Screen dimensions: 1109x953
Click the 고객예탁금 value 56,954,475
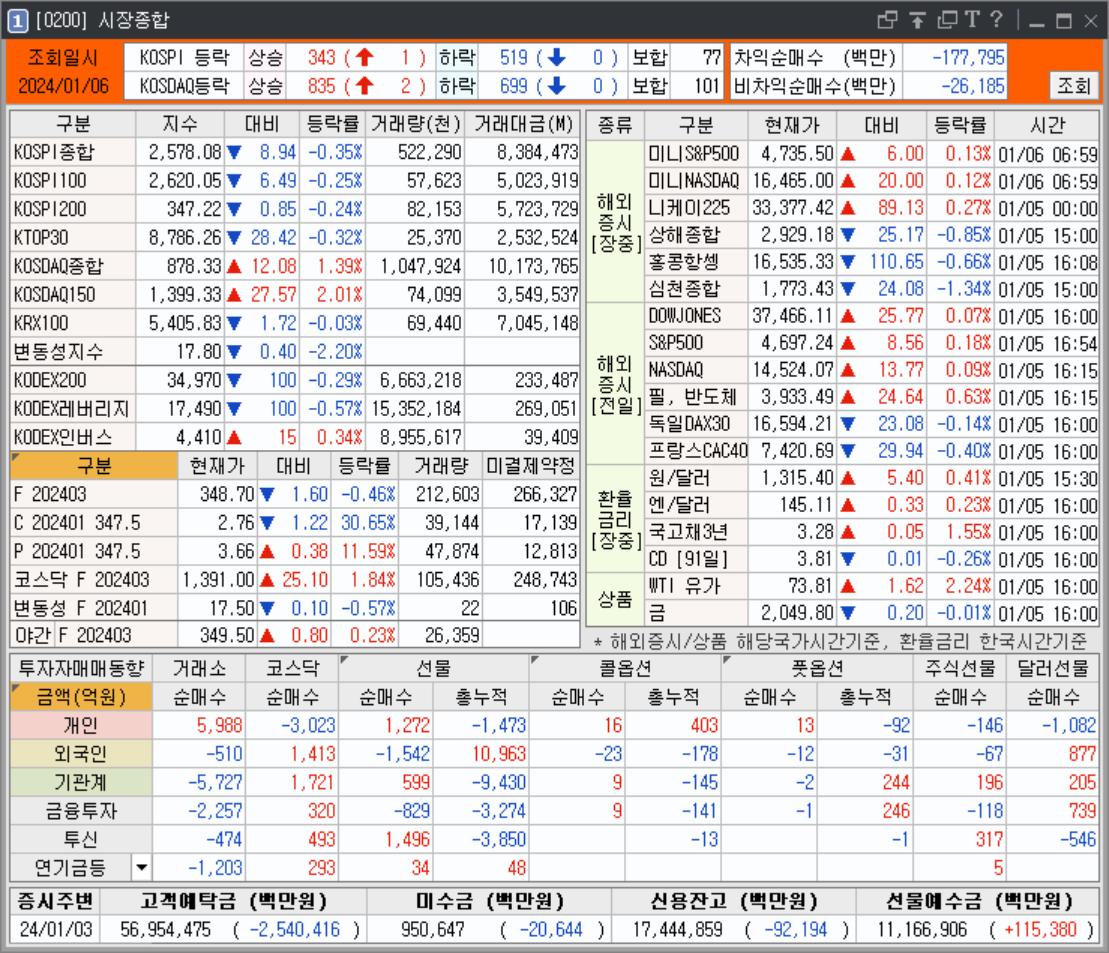coord(166,929)
